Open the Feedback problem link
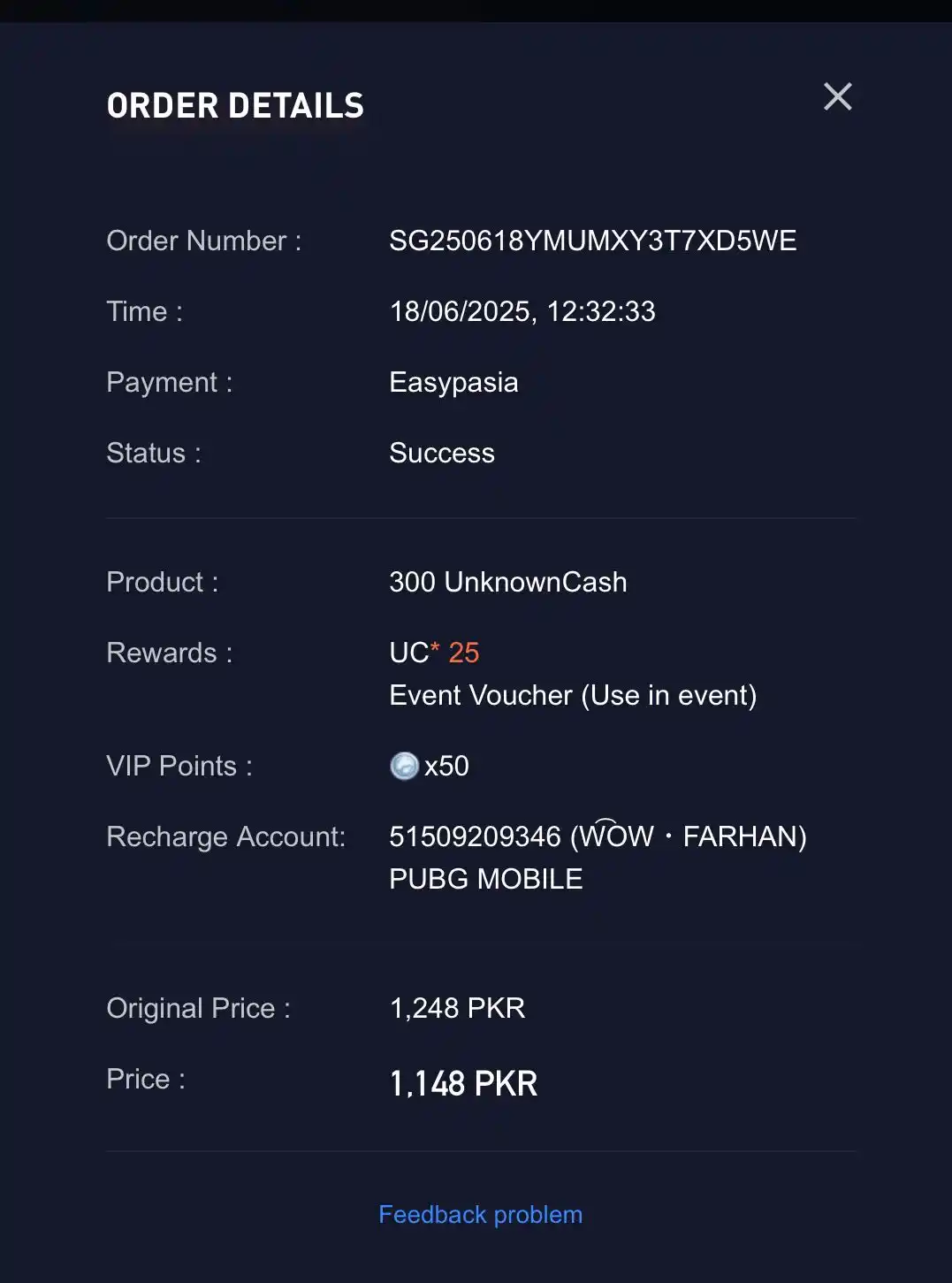The width and height of the screenshot is (952, 1283). 480,1214
